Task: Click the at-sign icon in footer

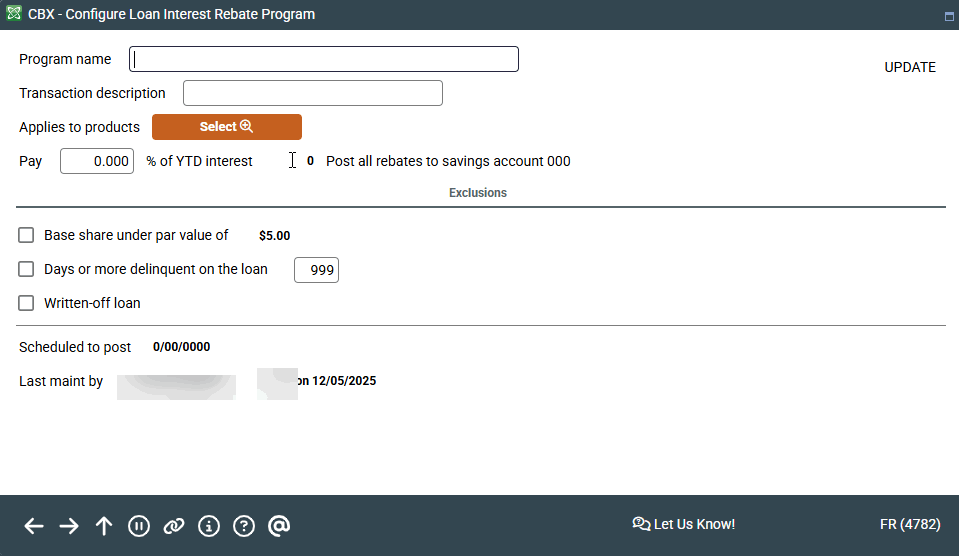Action: (x=279, y=526)
